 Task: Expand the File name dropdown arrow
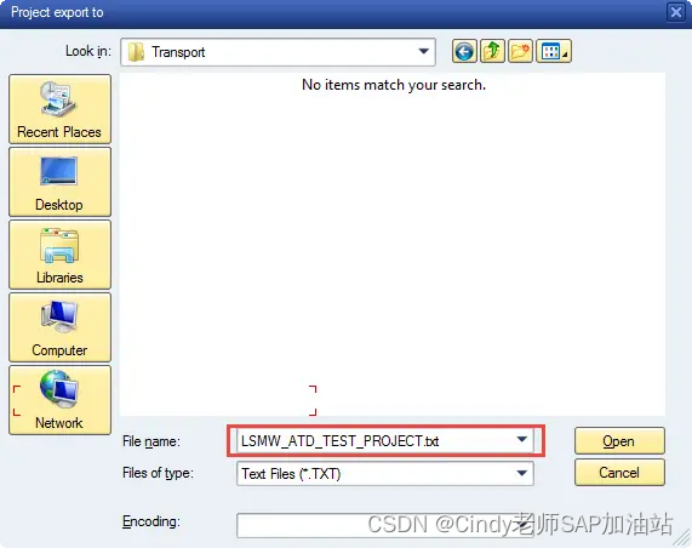pyautogui.click(x=522, y=440)
